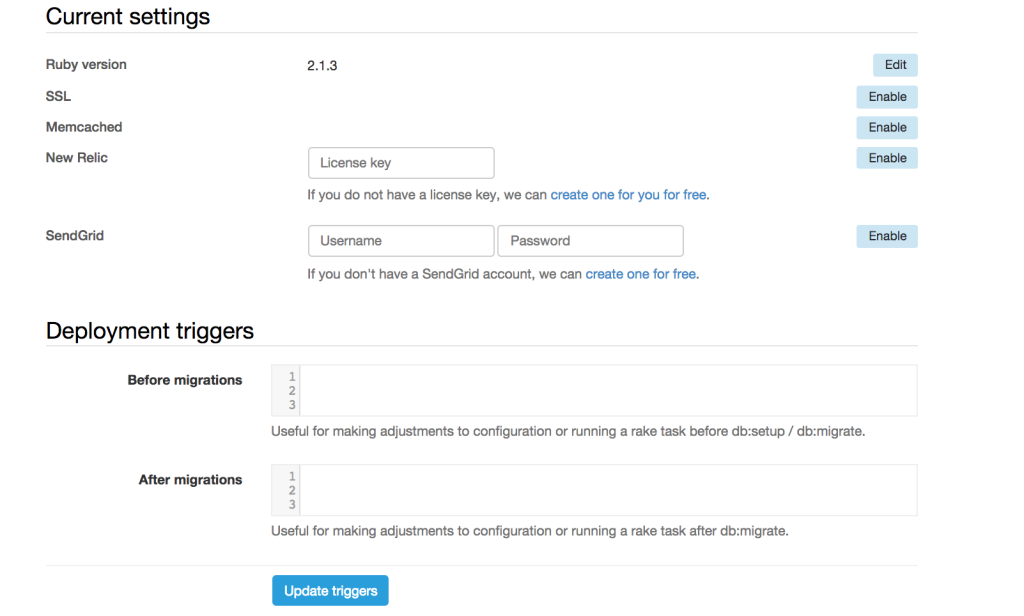
Task: Enable SendGrid integration
Action: point(887,237)
